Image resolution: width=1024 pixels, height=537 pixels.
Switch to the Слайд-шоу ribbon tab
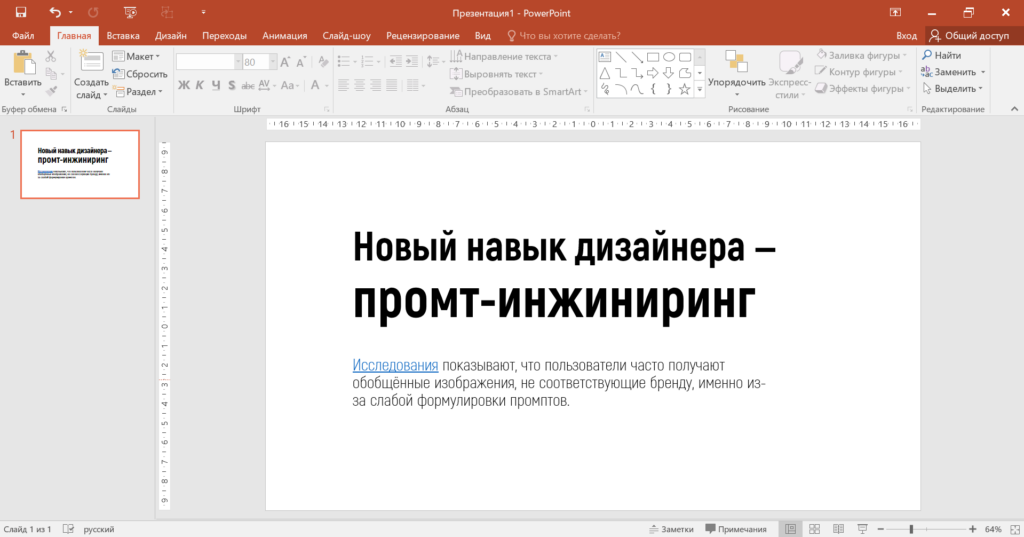[346, 36]
